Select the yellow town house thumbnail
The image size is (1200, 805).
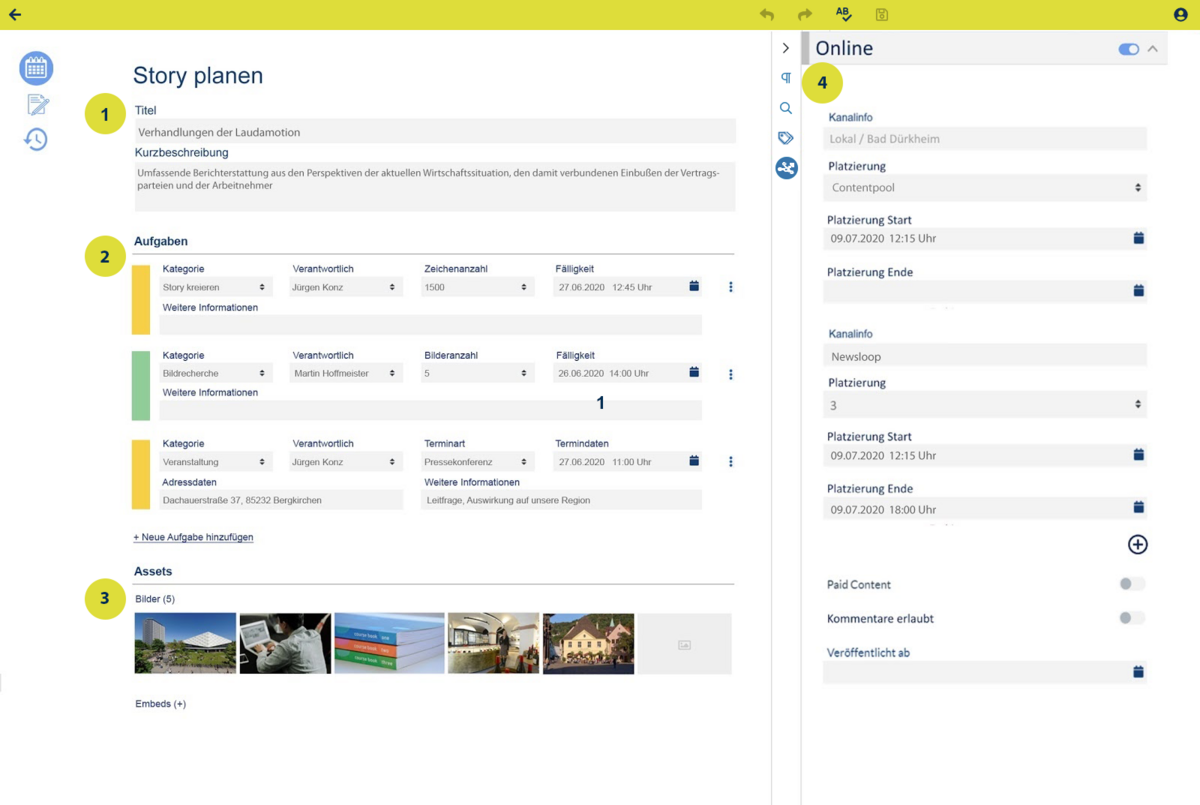click(x=588, y=643)
